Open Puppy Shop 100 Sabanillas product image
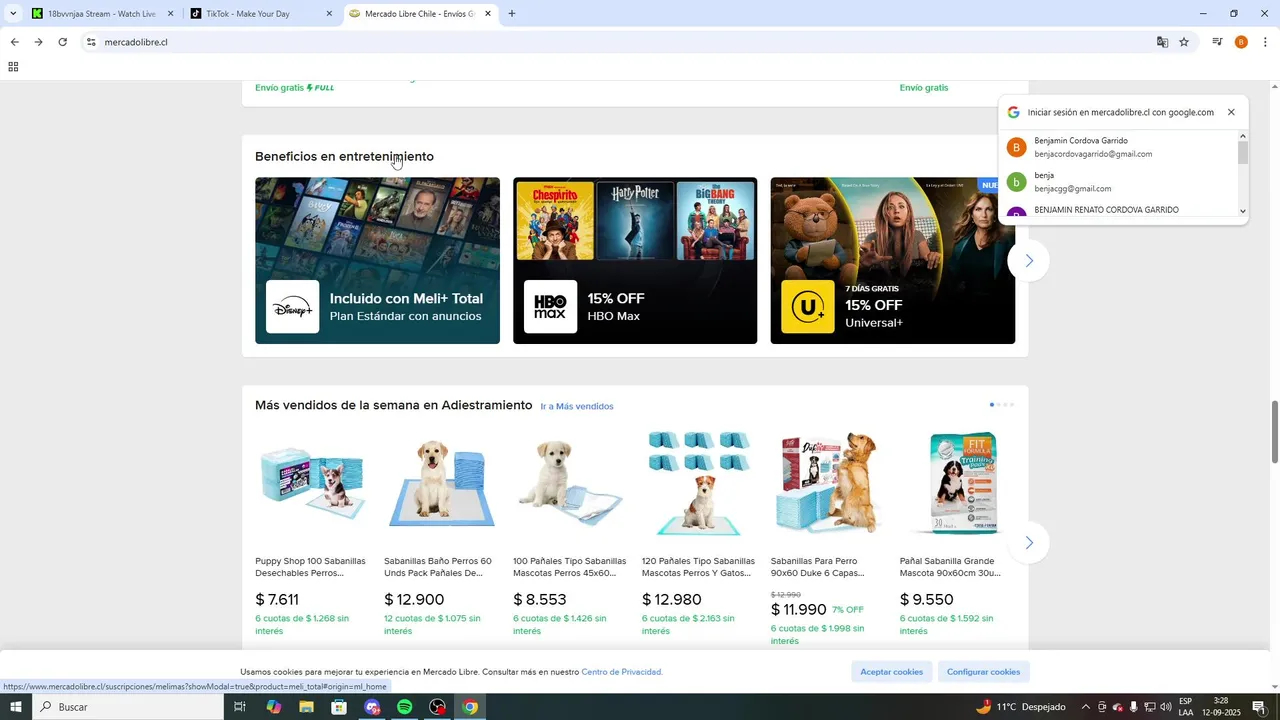 tap(312, 485)
